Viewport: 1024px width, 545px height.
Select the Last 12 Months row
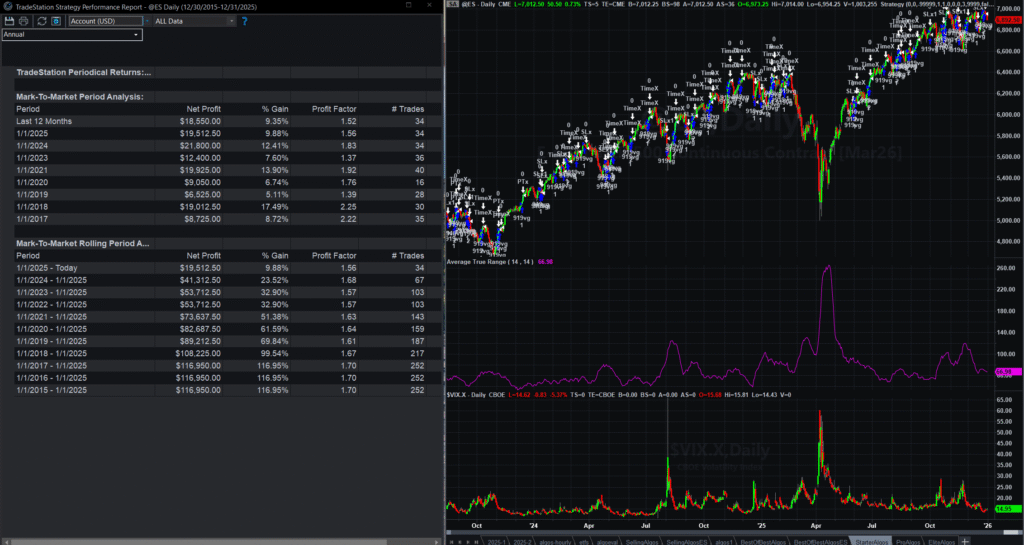pyautogui.click(x=44, y=121)
